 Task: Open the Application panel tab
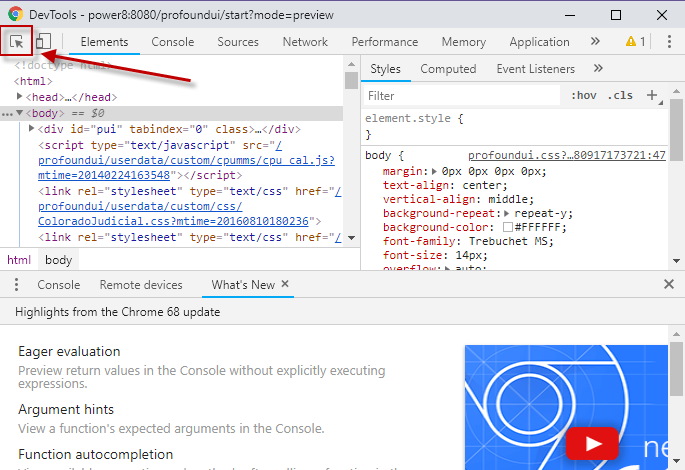tap(539, 42)
